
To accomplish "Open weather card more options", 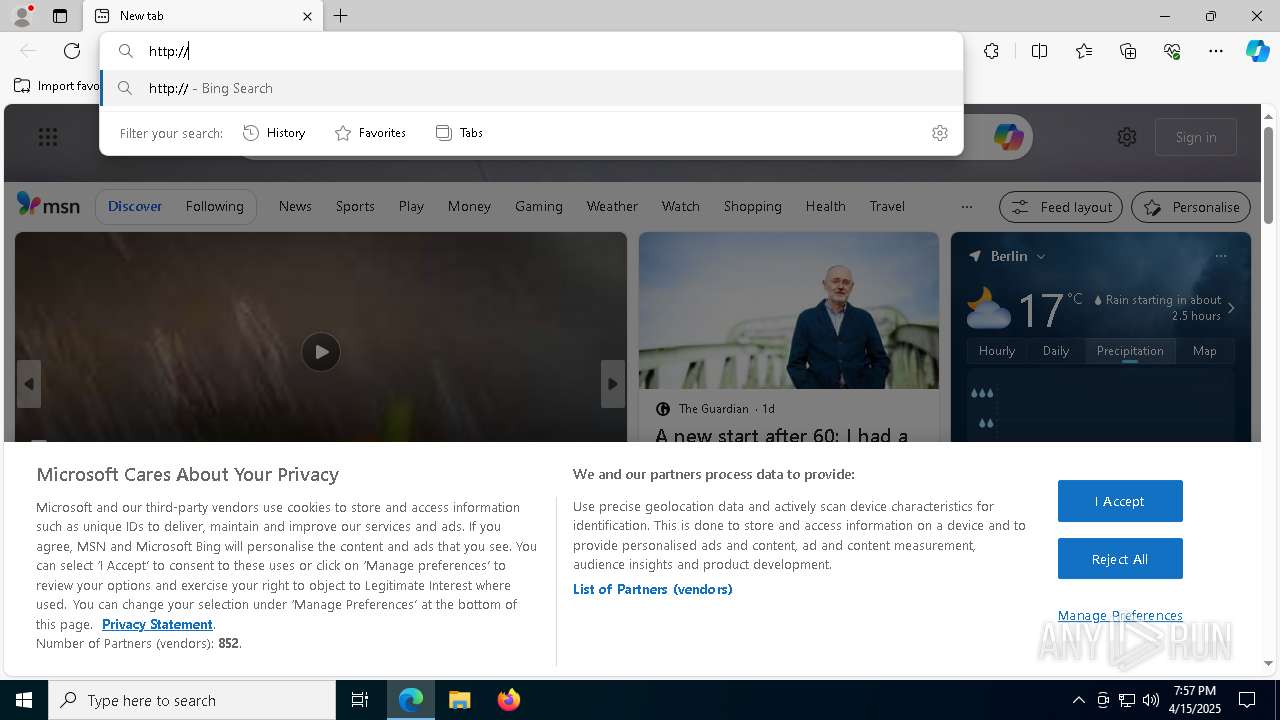I will click(1220, 256).
